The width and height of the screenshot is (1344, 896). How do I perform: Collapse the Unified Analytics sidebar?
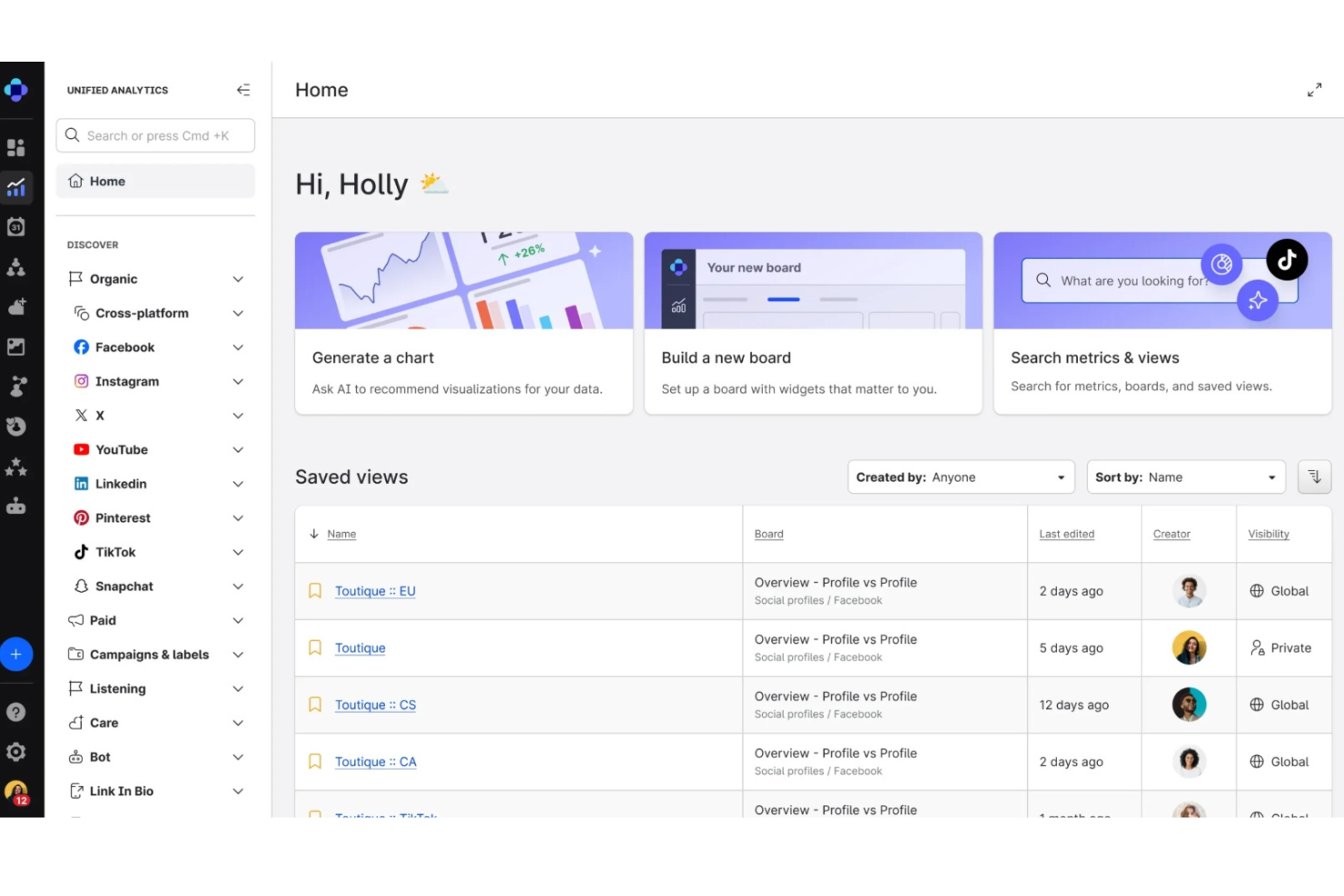(243, 89)
